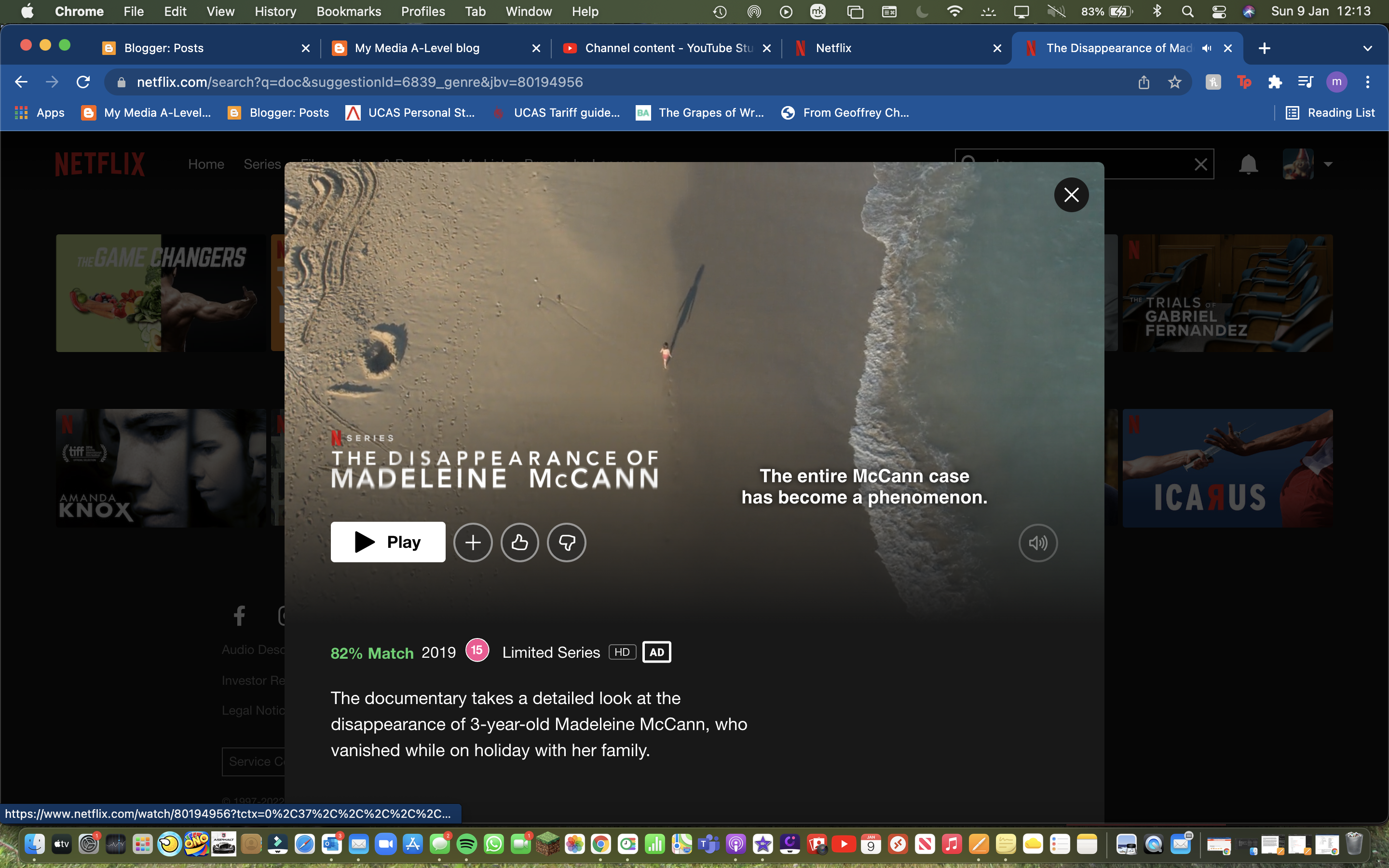Open Minecraft from the Dock
Viewport: 1389px width, 868px height.
[547, 844]
